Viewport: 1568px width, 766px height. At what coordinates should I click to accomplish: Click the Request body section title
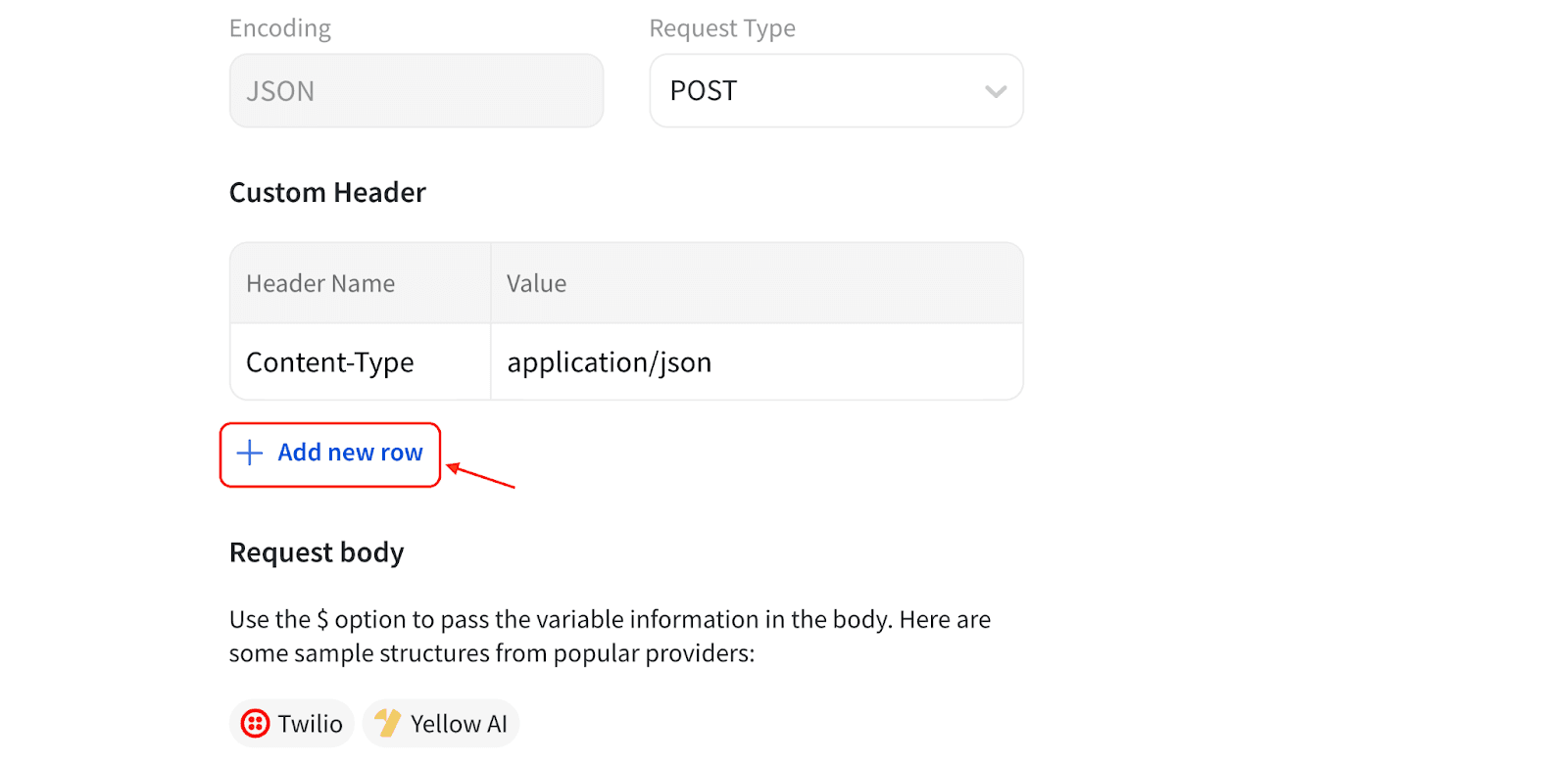(317, 552)
